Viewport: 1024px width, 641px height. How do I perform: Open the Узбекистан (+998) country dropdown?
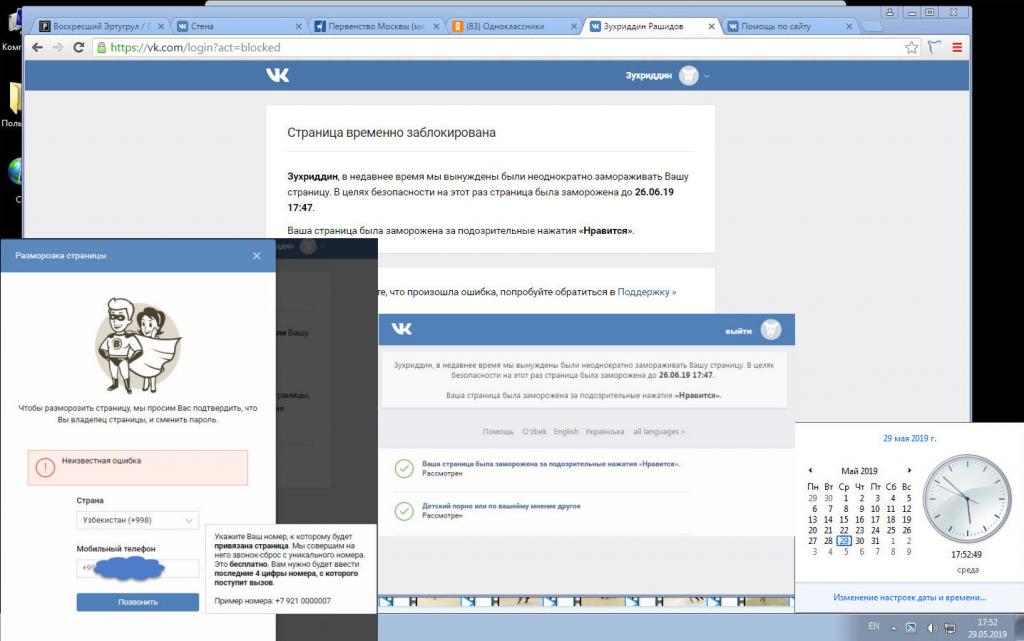pos(138,520)
